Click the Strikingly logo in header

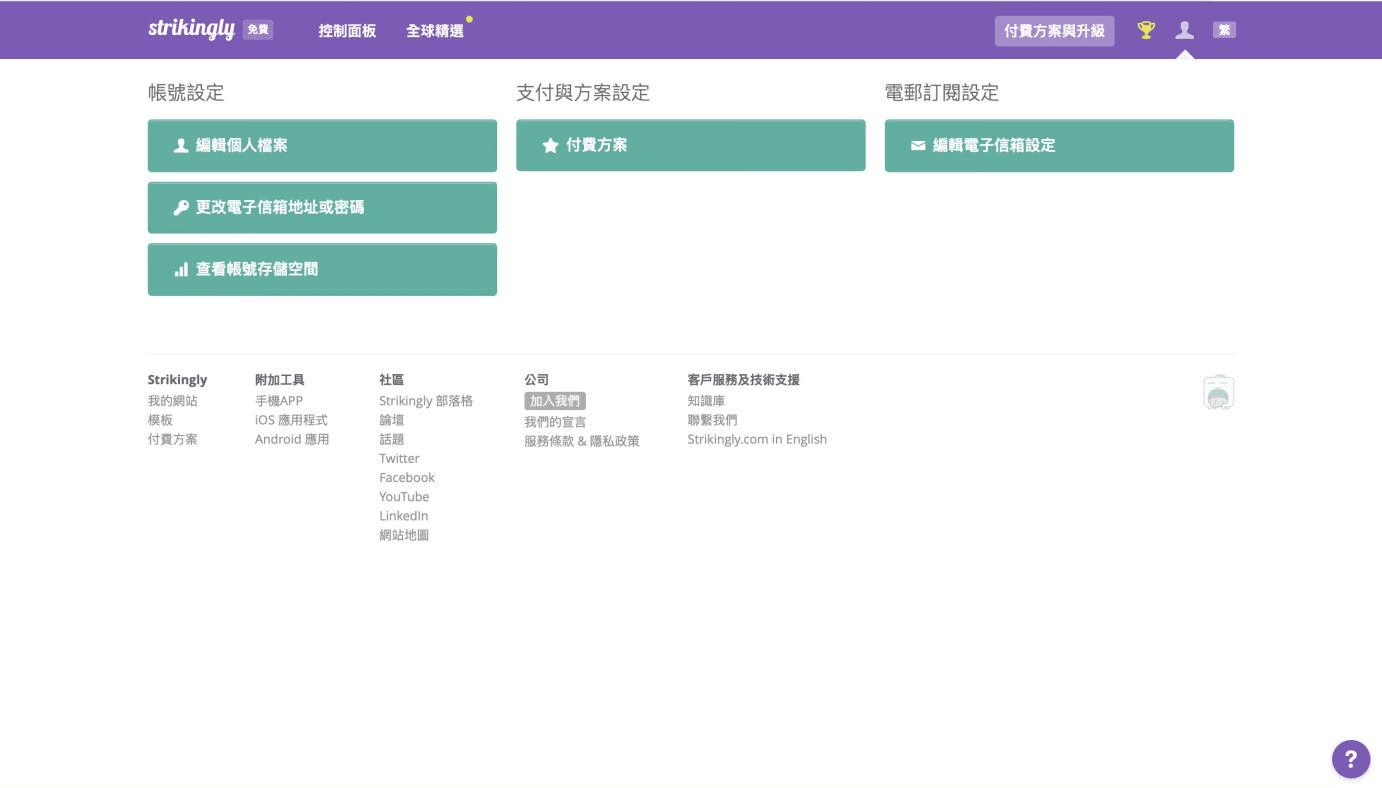[192, 29]
